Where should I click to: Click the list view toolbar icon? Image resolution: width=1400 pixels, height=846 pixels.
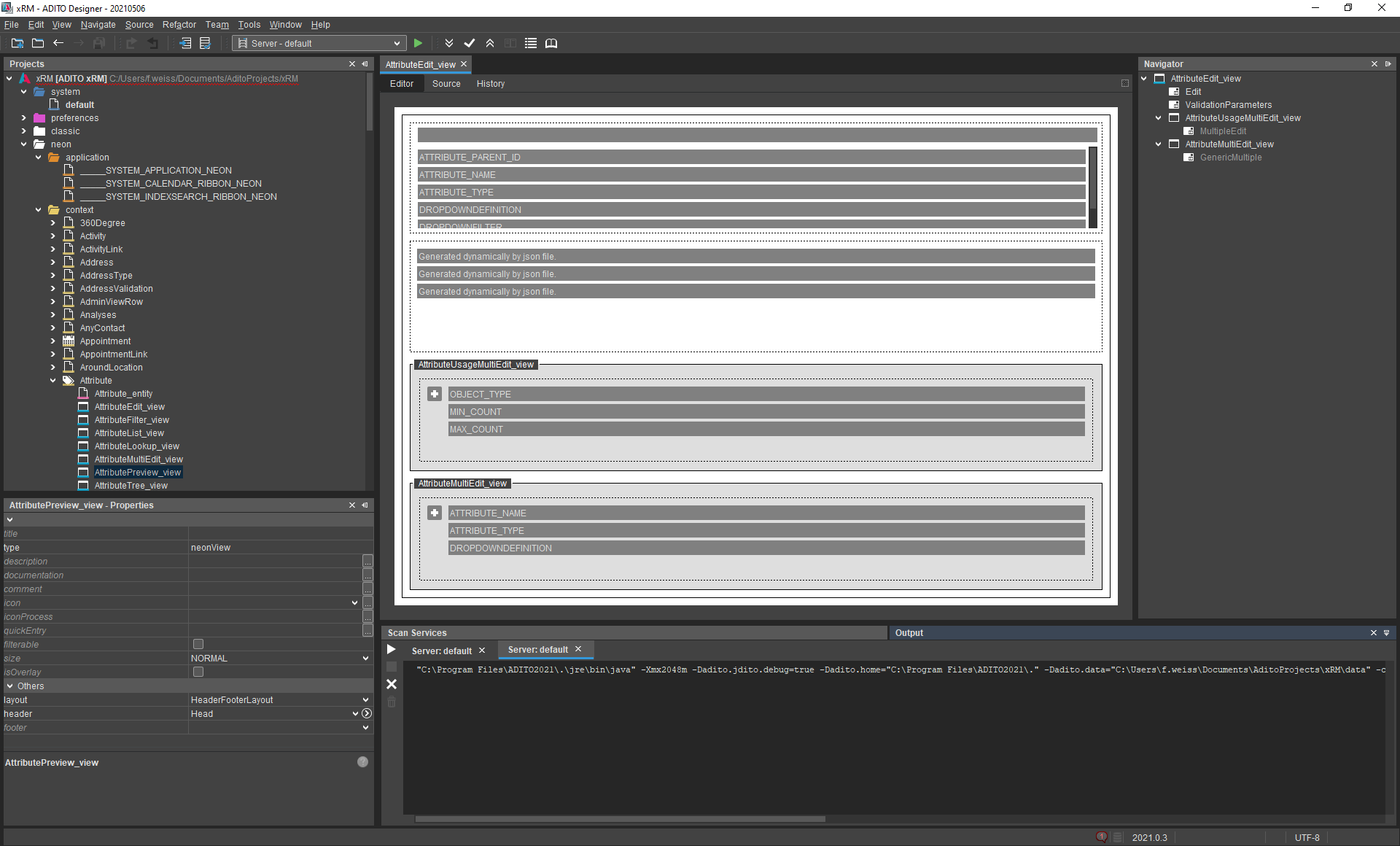[x=531, y=44]
